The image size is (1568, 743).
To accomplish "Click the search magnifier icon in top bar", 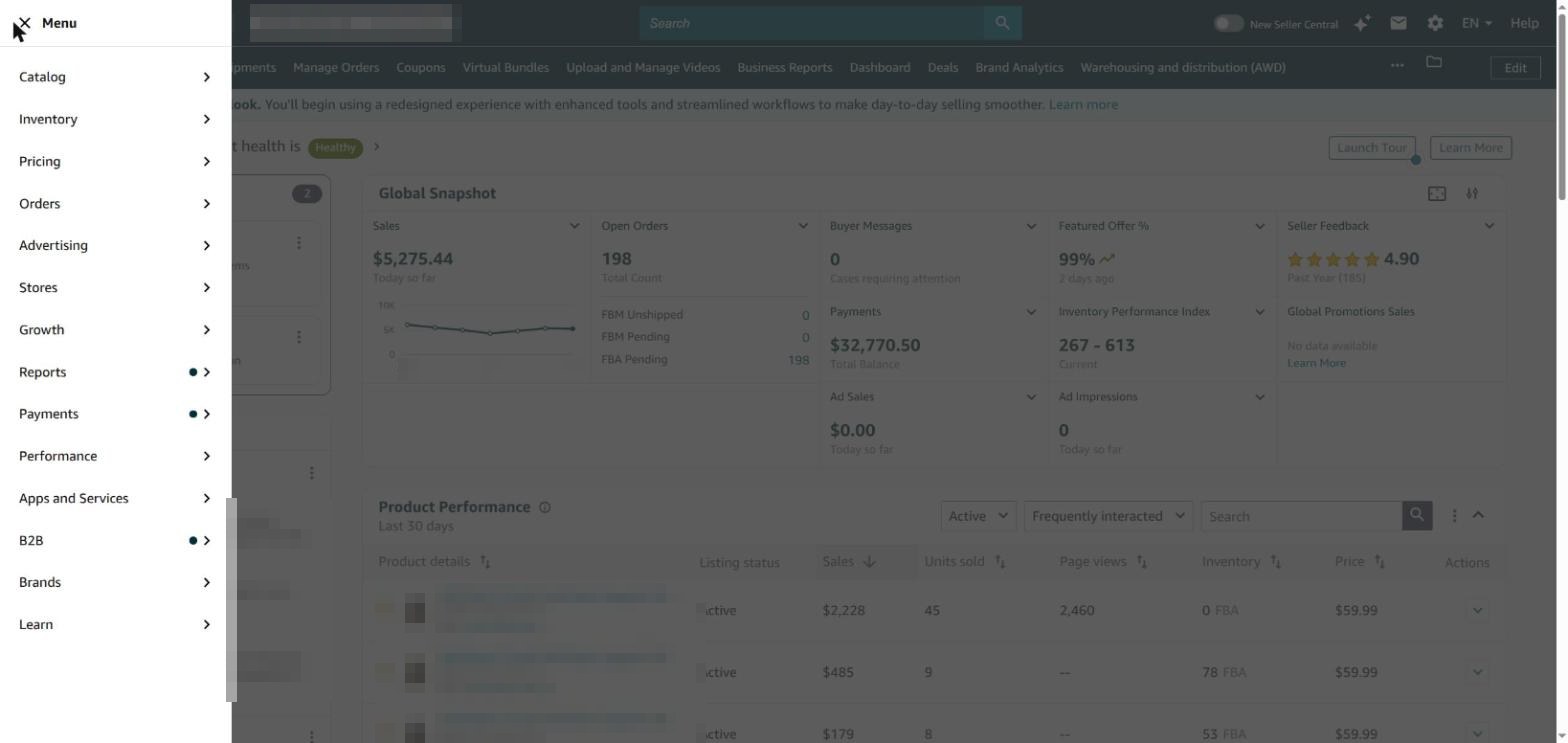I will point(1002,23).
